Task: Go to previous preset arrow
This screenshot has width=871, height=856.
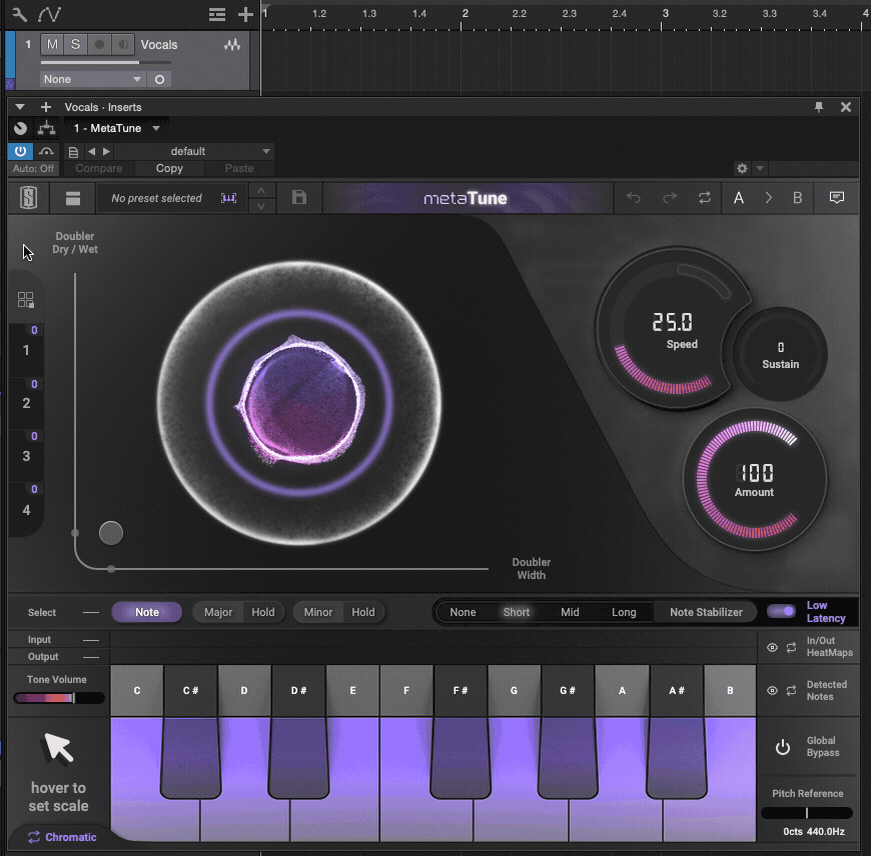Action: click(92, 151)
